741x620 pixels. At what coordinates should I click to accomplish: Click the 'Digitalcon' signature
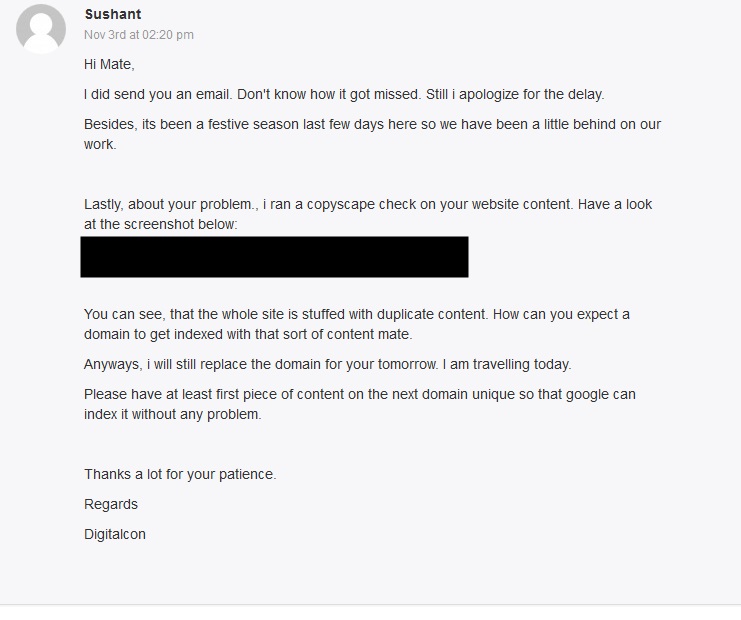click(115, 534)
